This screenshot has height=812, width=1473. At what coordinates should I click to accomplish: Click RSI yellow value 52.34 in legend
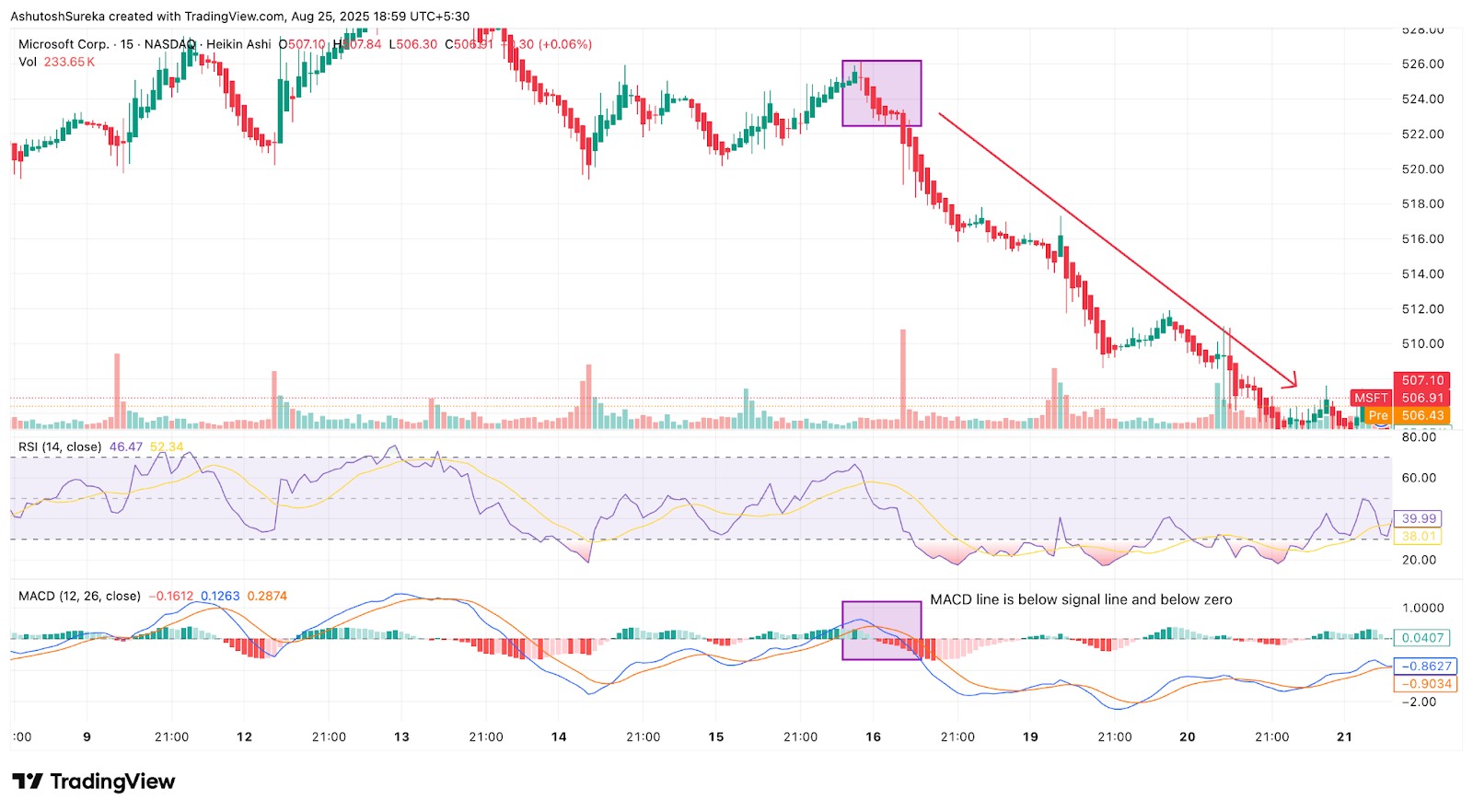(x=167, y=447)
